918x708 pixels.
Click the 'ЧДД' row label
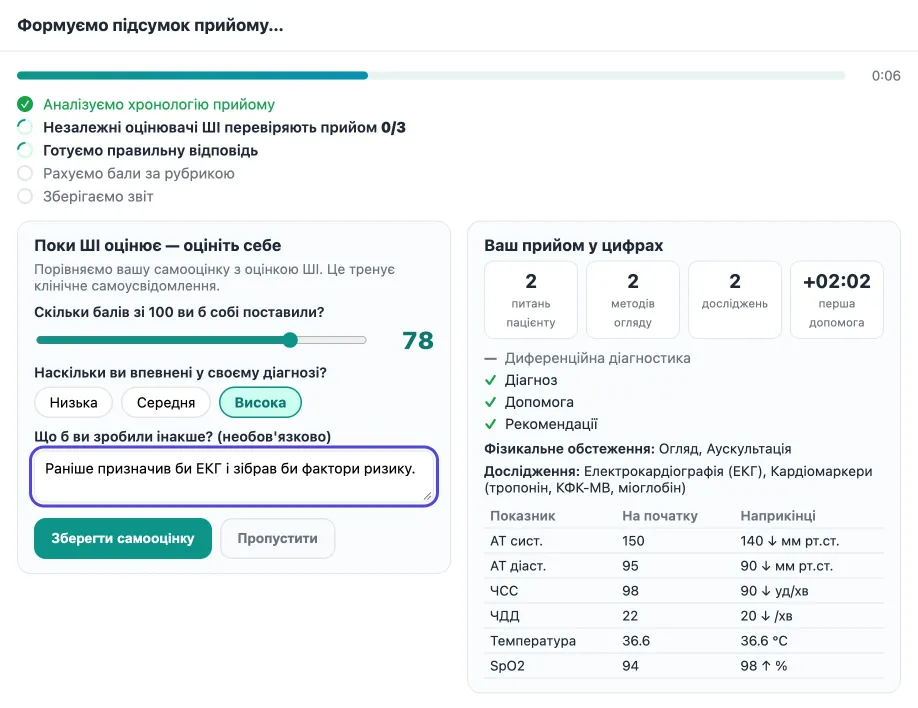pos(505,616)
